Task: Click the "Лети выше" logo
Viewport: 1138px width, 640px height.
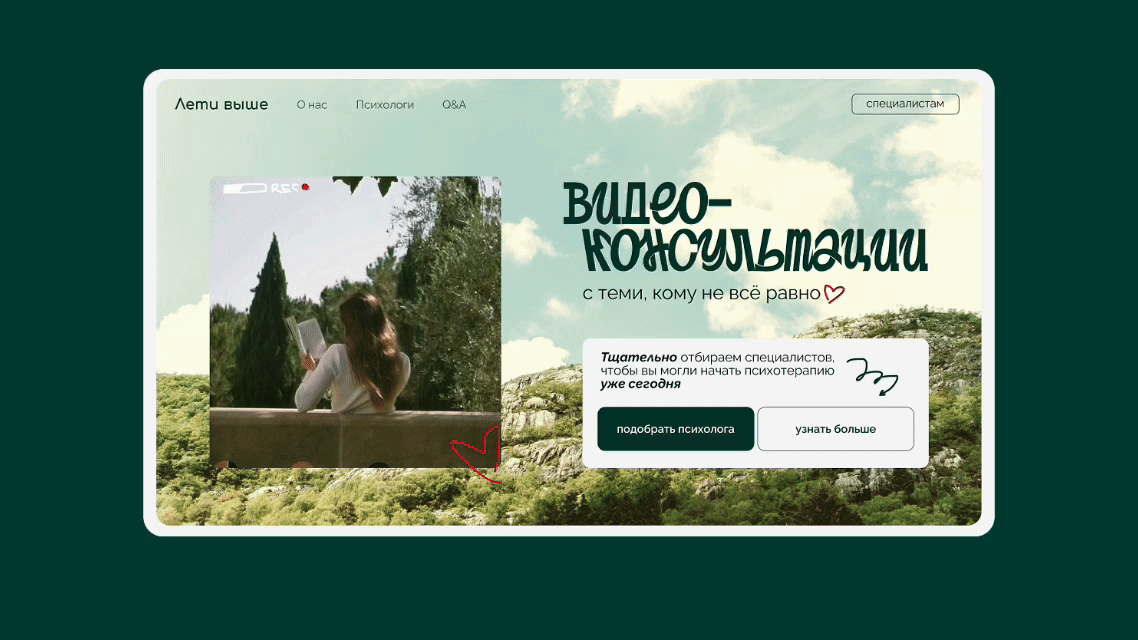Action: 221,104
